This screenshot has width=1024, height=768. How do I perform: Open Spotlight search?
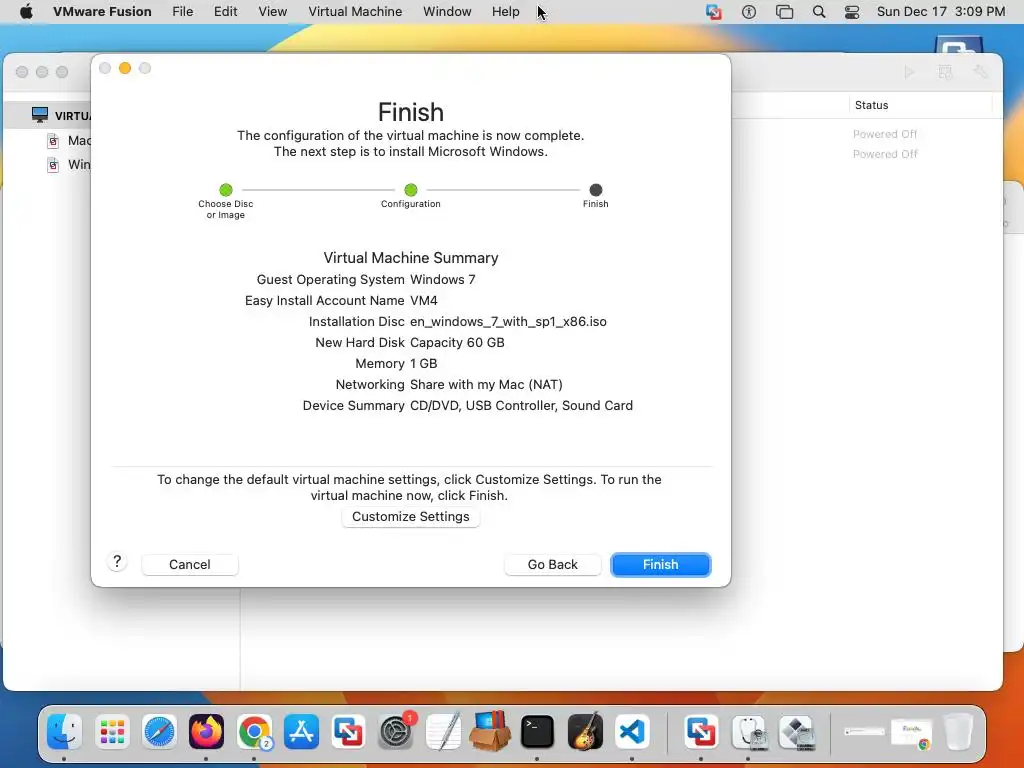[819, 12]
